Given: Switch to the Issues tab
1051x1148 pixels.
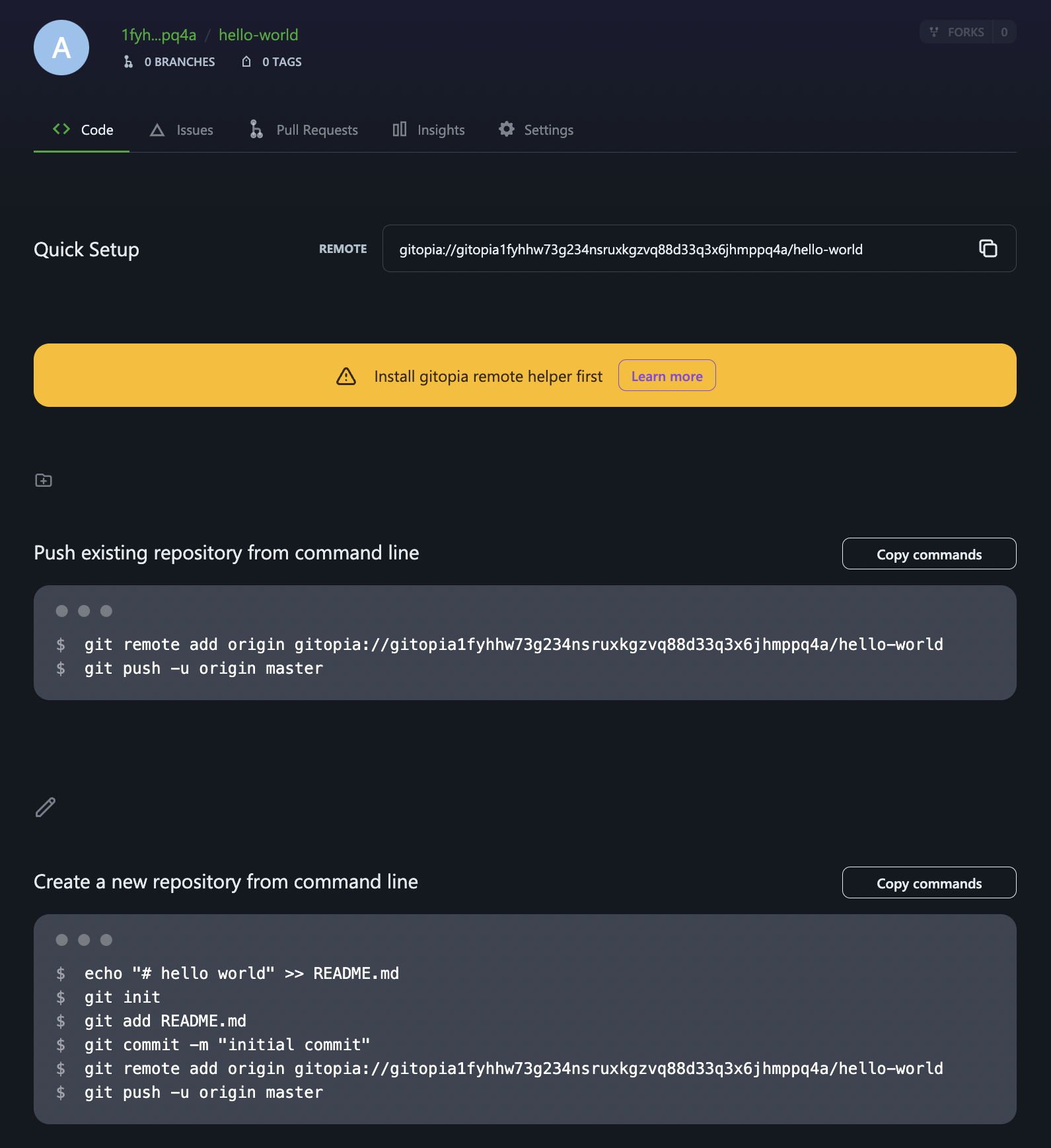Looking at the screenshot, I should click(x=182, y=130).
